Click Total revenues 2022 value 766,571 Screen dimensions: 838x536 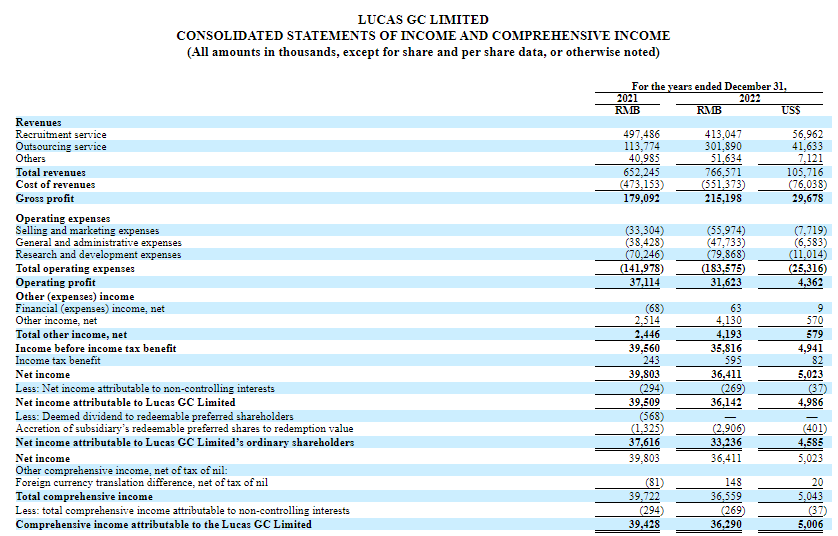point(723,173)
